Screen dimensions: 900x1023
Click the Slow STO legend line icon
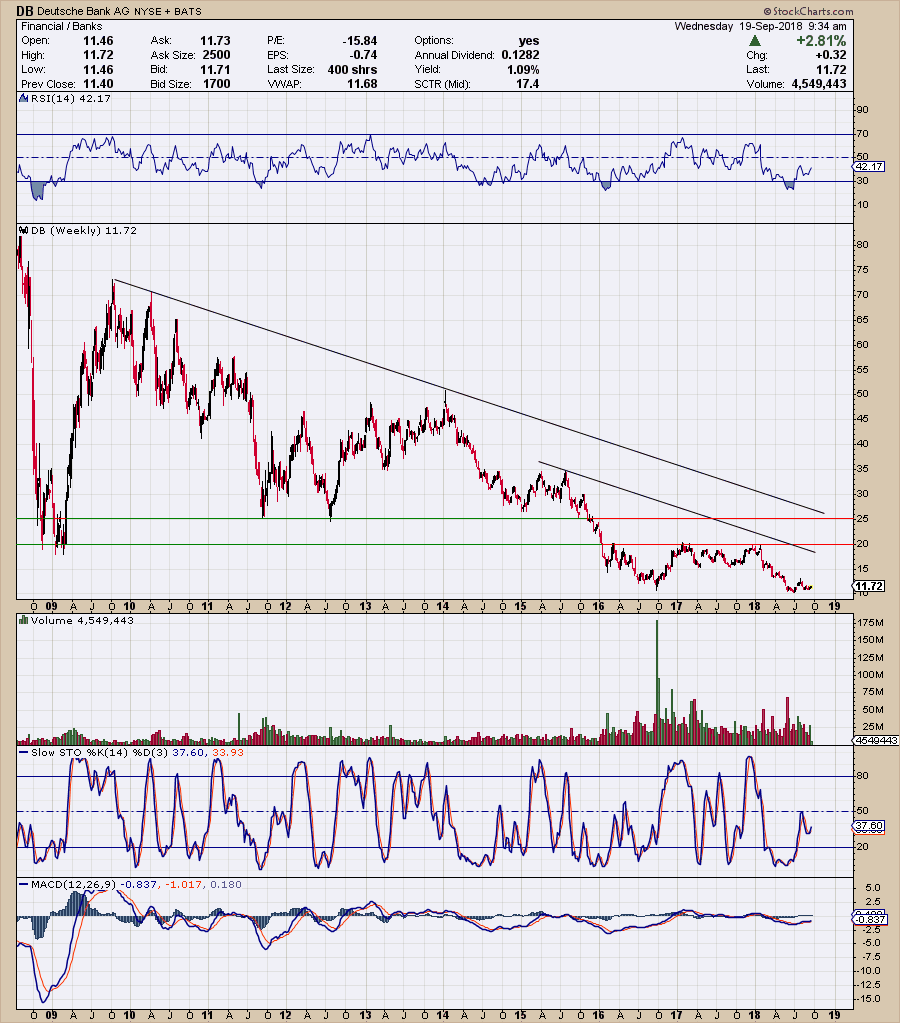(x=23, y=752)
